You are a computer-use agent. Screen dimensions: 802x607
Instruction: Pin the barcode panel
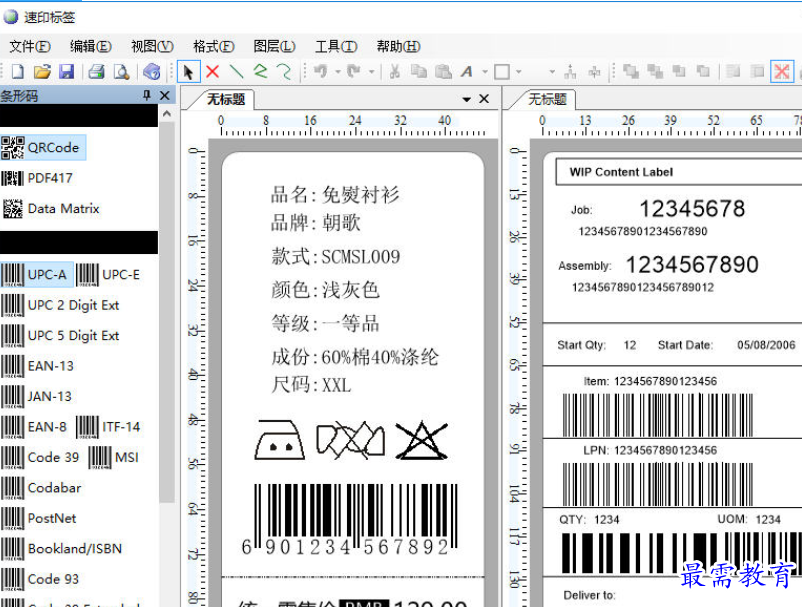click(x=147, y=95)
